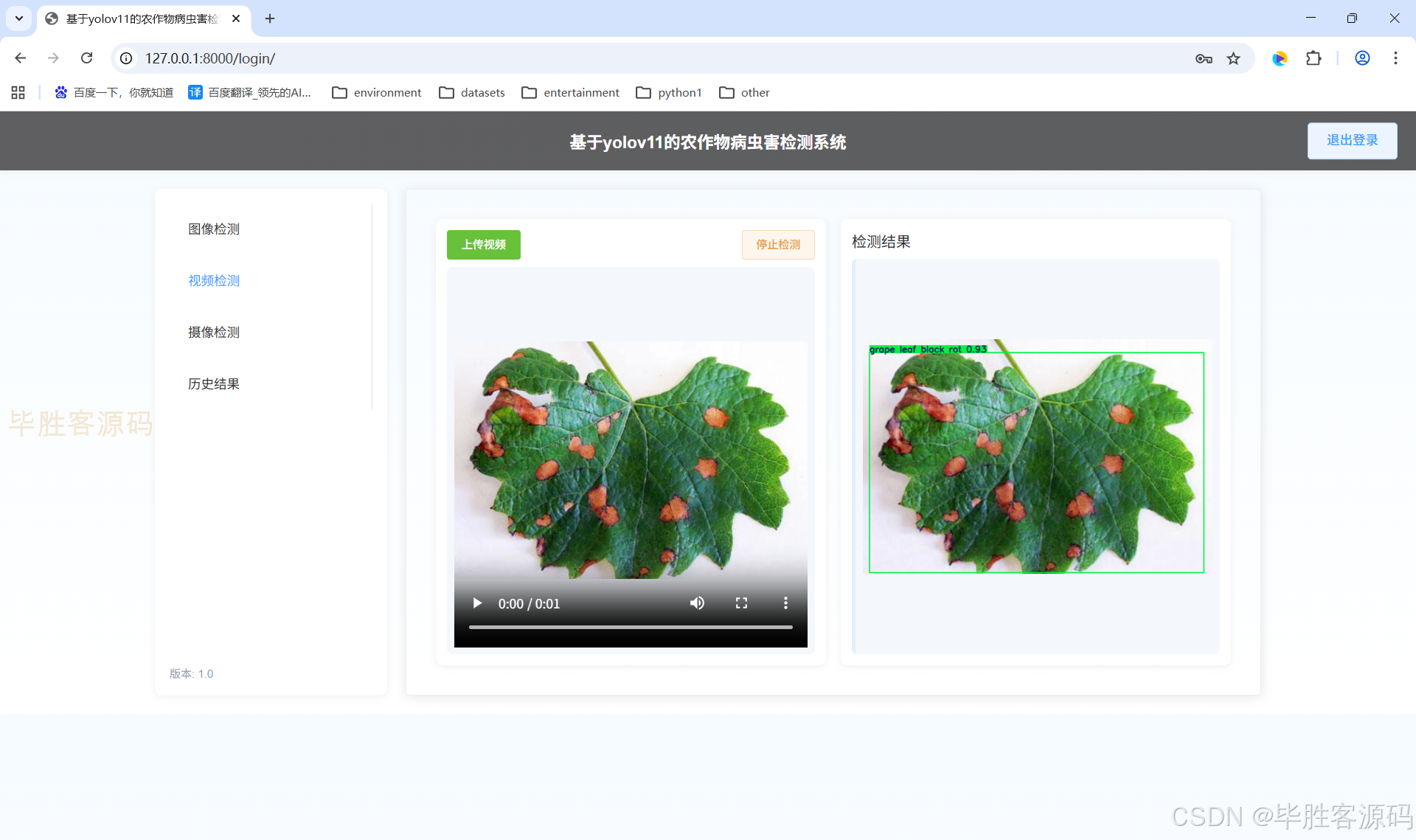The image size is (1416, 840).
Task: Open saved passwords key icon
Action: click(1204, 58)
